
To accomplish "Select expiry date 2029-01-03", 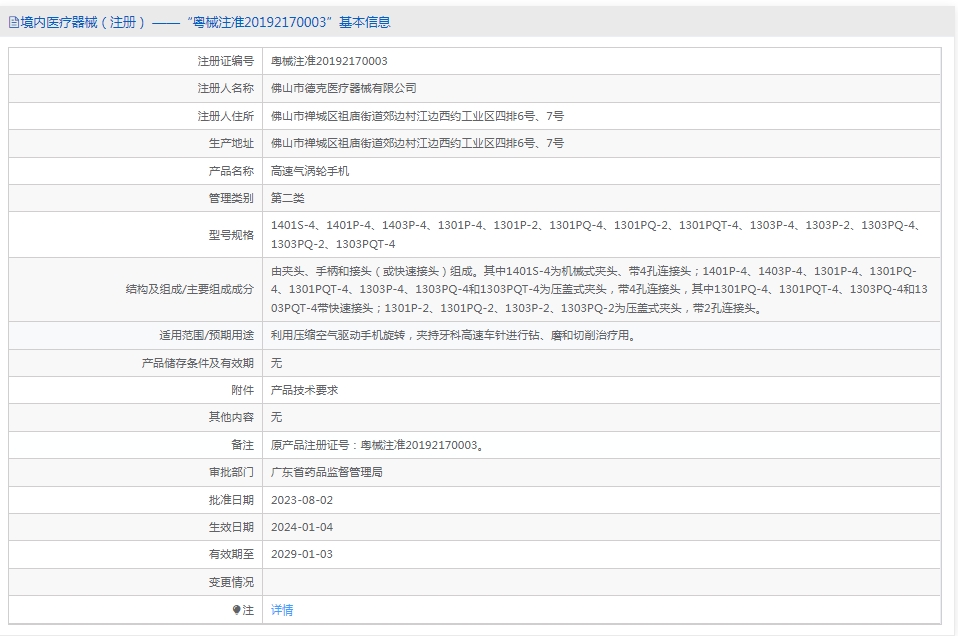I will [302, 554].
